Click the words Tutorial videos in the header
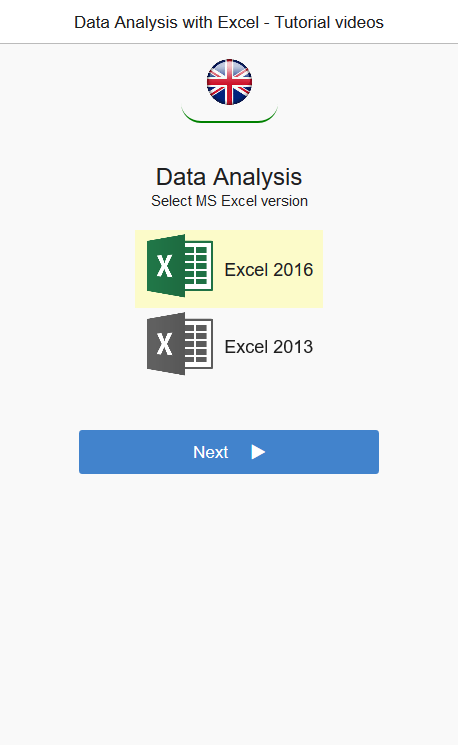This screenshot has height=745, width=458. [329, 22]
